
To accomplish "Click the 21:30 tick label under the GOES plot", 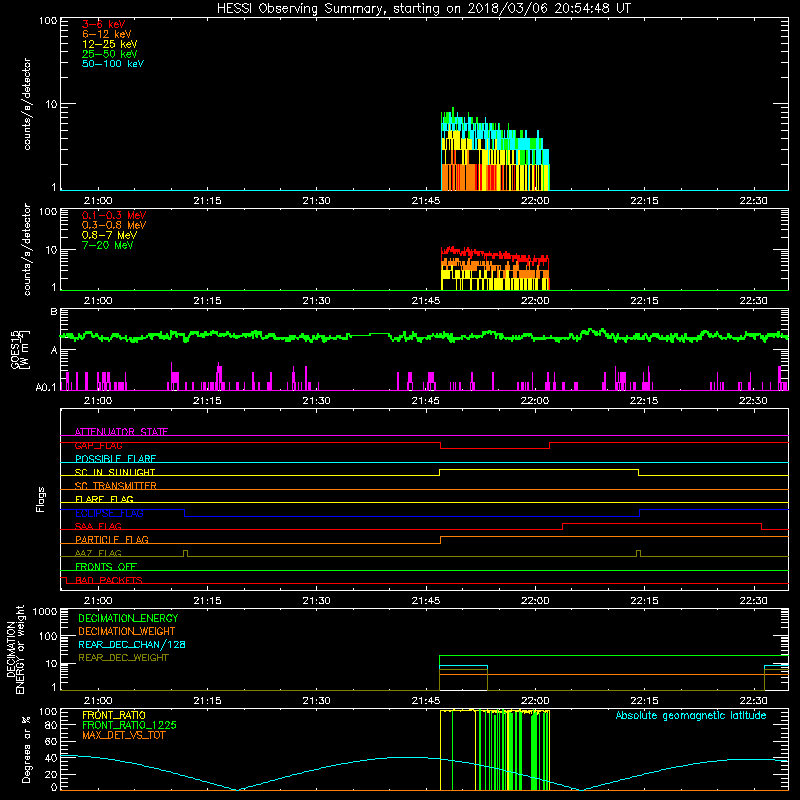I will pyautogui.click(x=316, y=401).
